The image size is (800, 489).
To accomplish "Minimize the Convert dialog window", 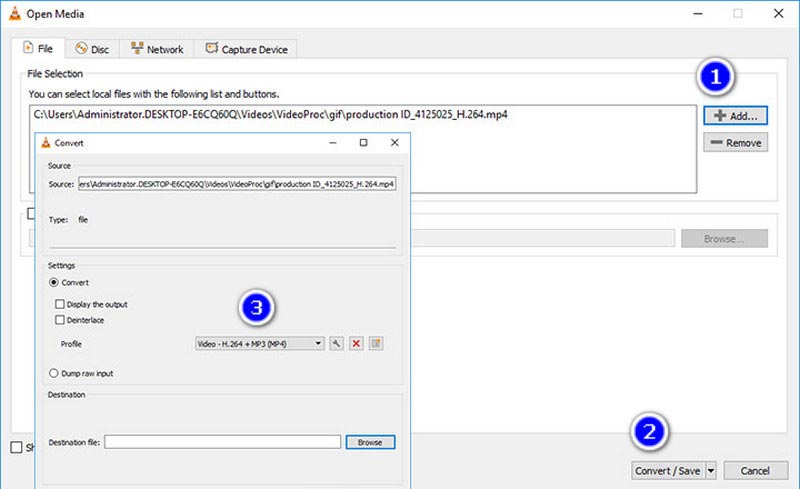I will point(332,143).
